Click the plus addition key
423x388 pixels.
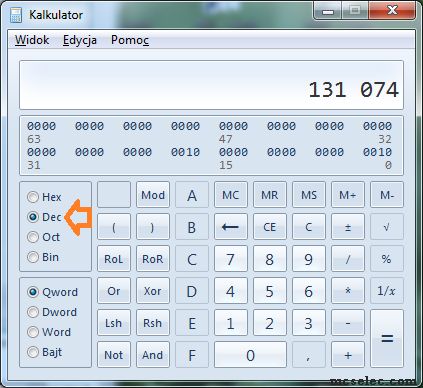pyautogui.click(x=348, y=355)
